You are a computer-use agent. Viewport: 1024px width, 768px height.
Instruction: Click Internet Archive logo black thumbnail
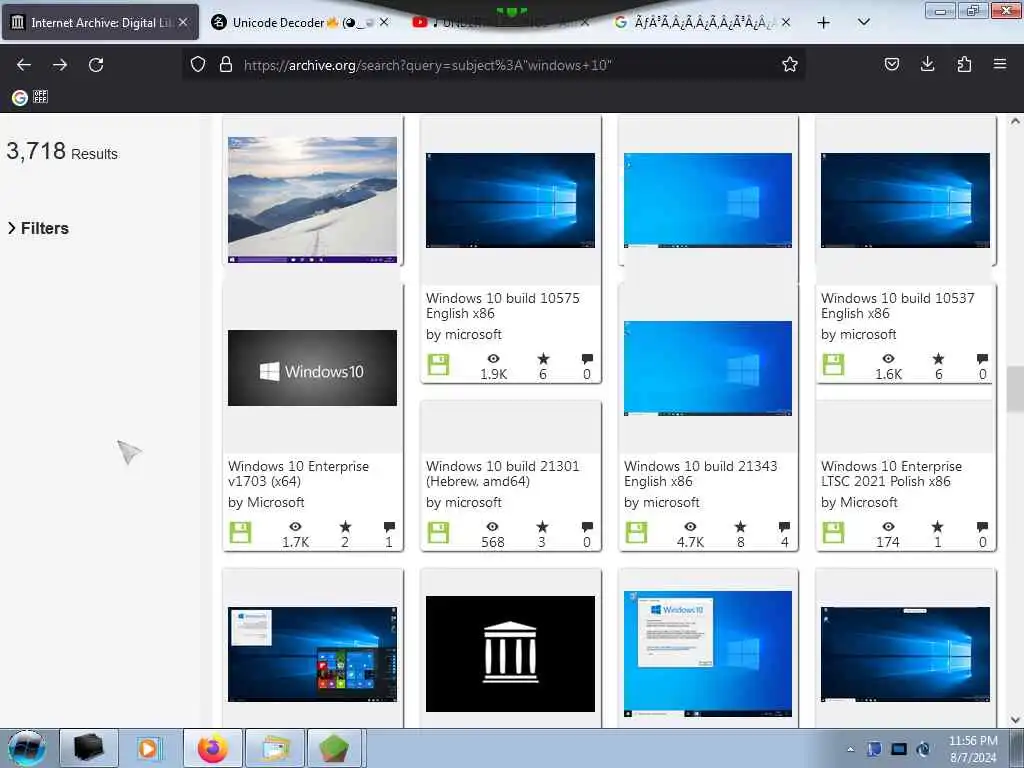510,654
